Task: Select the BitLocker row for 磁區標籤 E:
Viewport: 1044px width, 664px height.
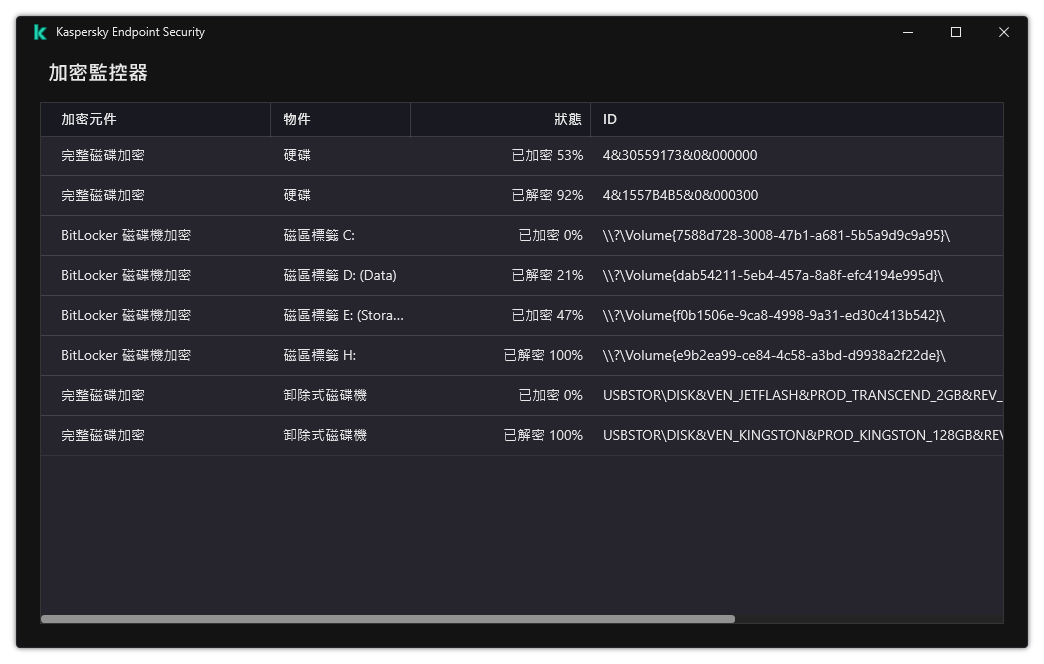Action: pos(300,315)
